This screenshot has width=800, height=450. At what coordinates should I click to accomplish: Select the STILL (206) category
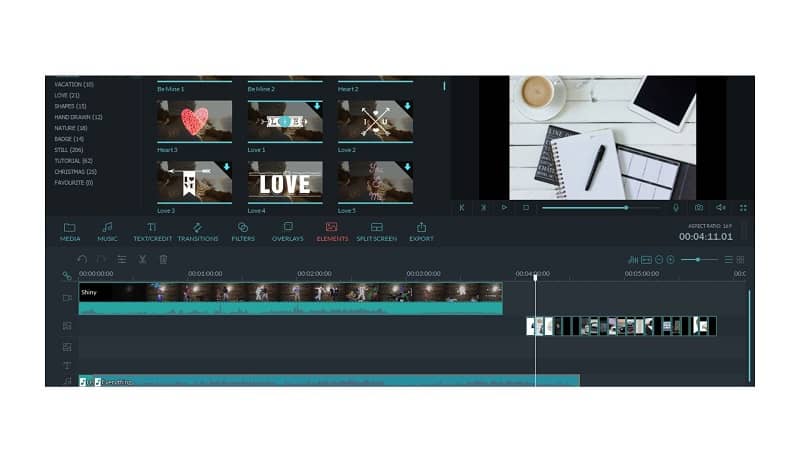(68, 150)
